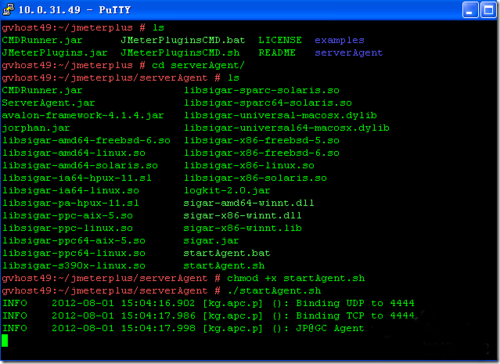Click the README file name
Screen dimensions: 500x364
coord(277,53)
